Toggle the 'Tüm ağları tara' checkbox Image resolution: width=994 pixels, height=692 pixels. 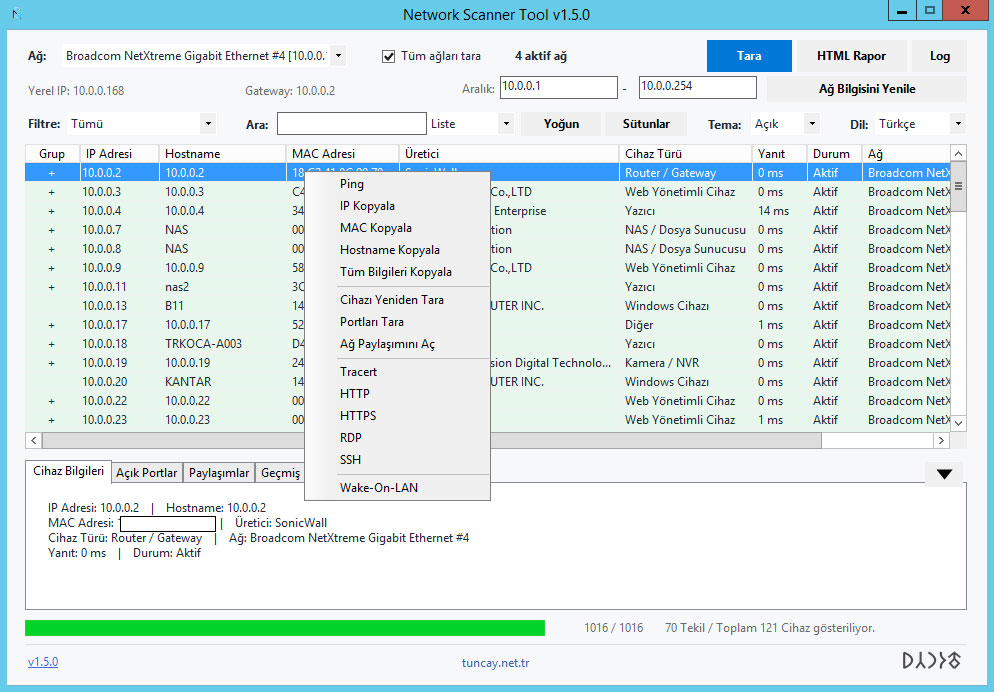tap(389, 56)
